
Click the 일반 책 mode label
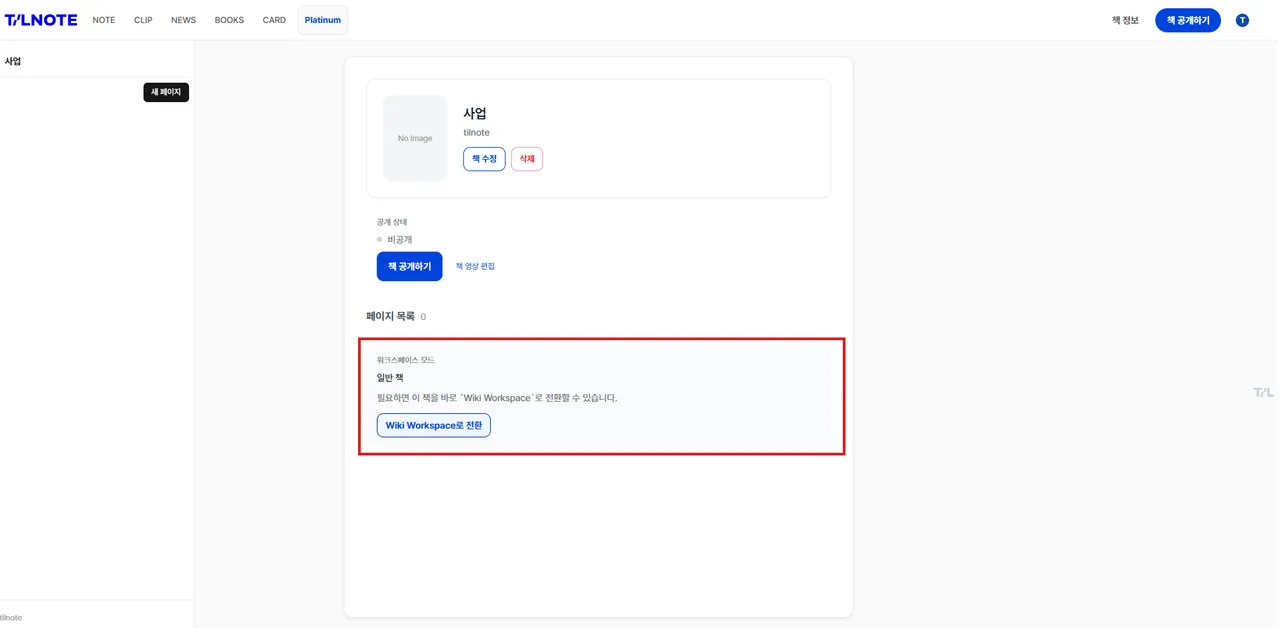390,378
